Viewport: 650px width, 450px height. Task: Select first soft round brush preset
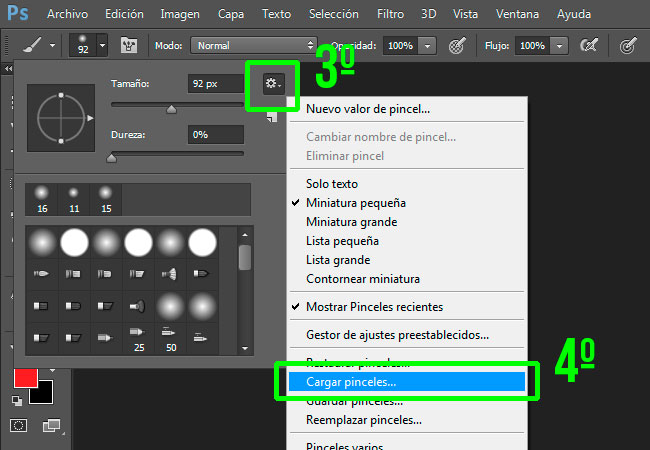pyautogui.click(x=42, y=242)
